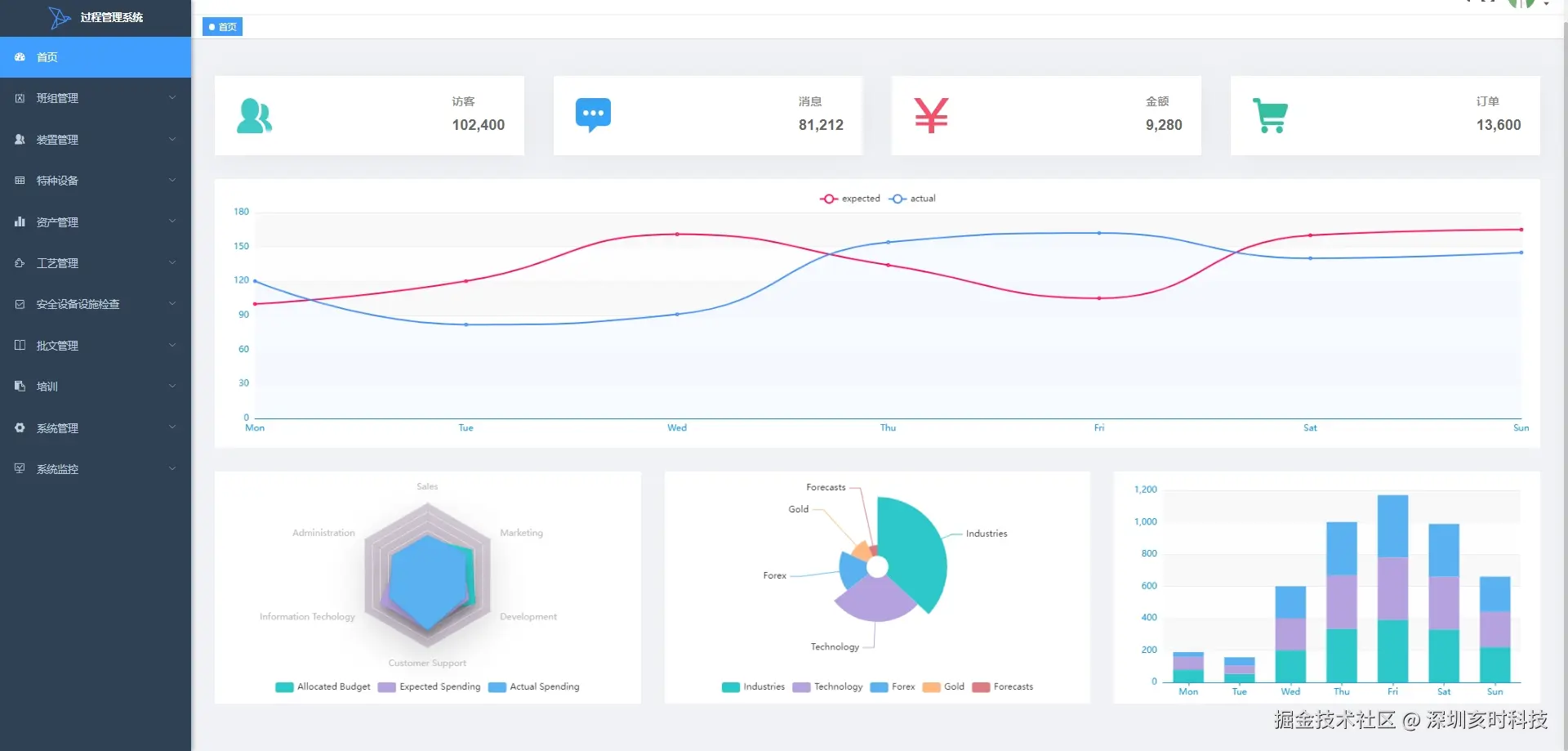The width and height of the screenshot is (1568, 751).
Task: Open the 系统管理 menu item
Action: coord(96,427)
